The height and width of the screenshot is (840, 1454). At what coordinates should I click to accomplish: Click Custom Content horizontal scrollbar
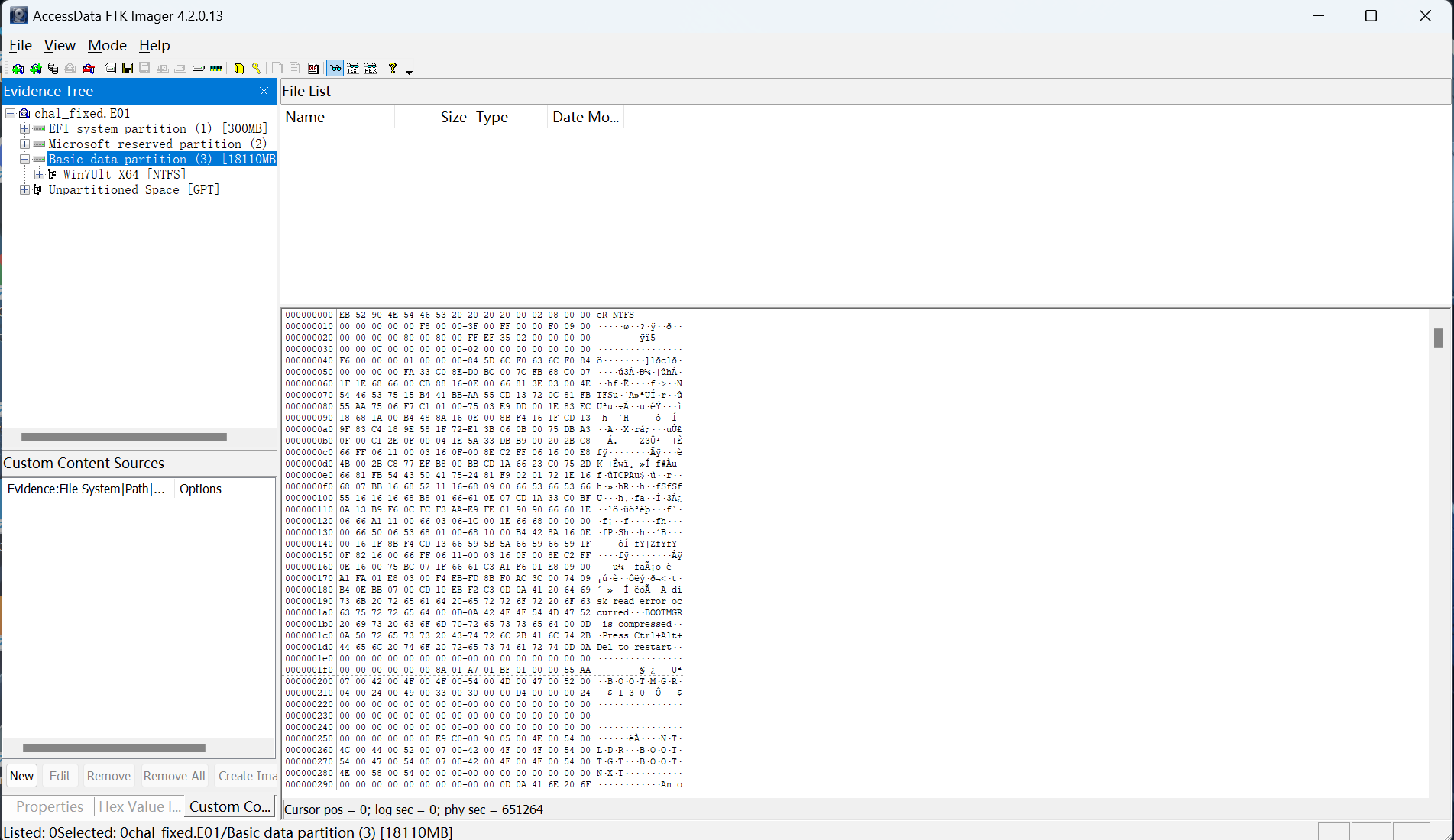(114, 748)
